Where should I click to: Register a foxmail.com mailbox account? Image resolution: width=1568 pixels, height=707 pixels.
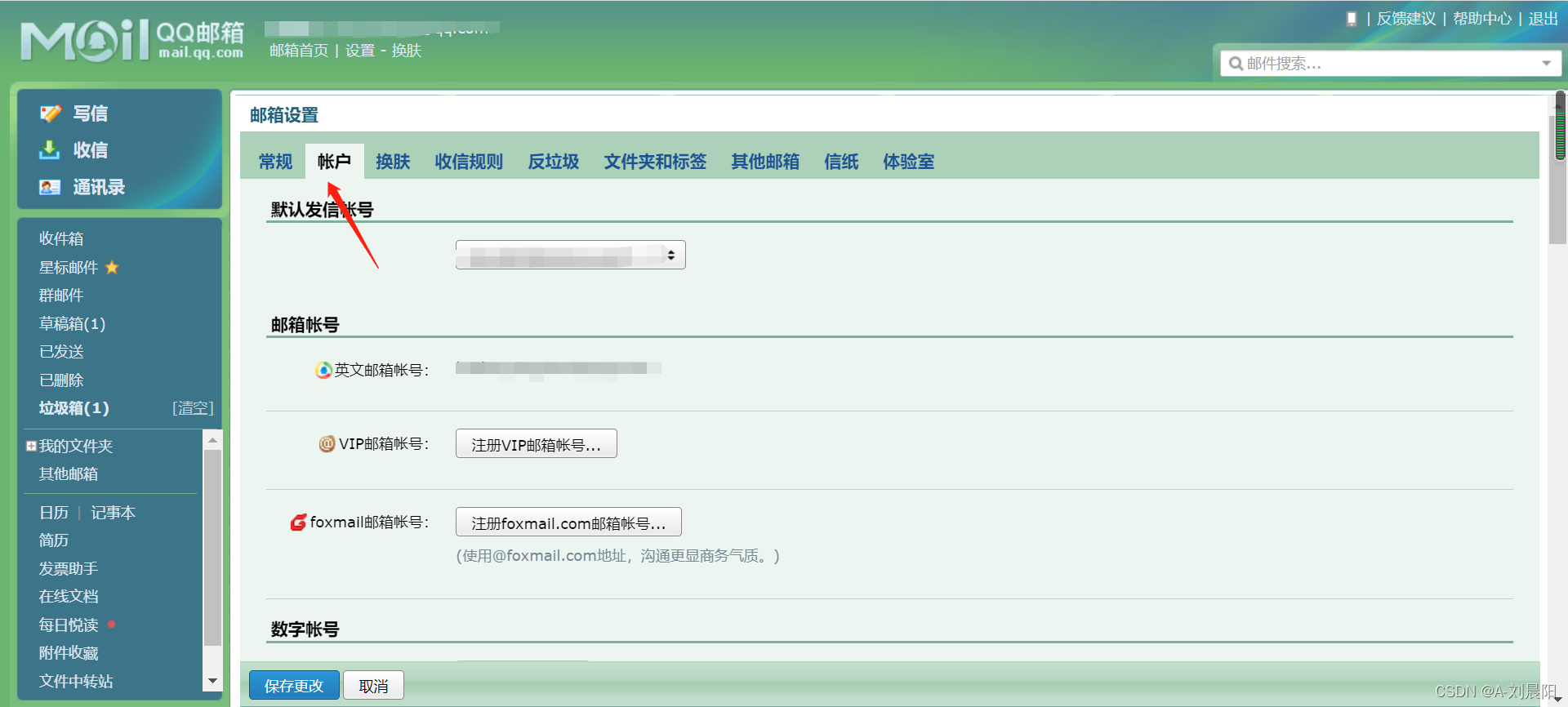(x=568, y=522)
